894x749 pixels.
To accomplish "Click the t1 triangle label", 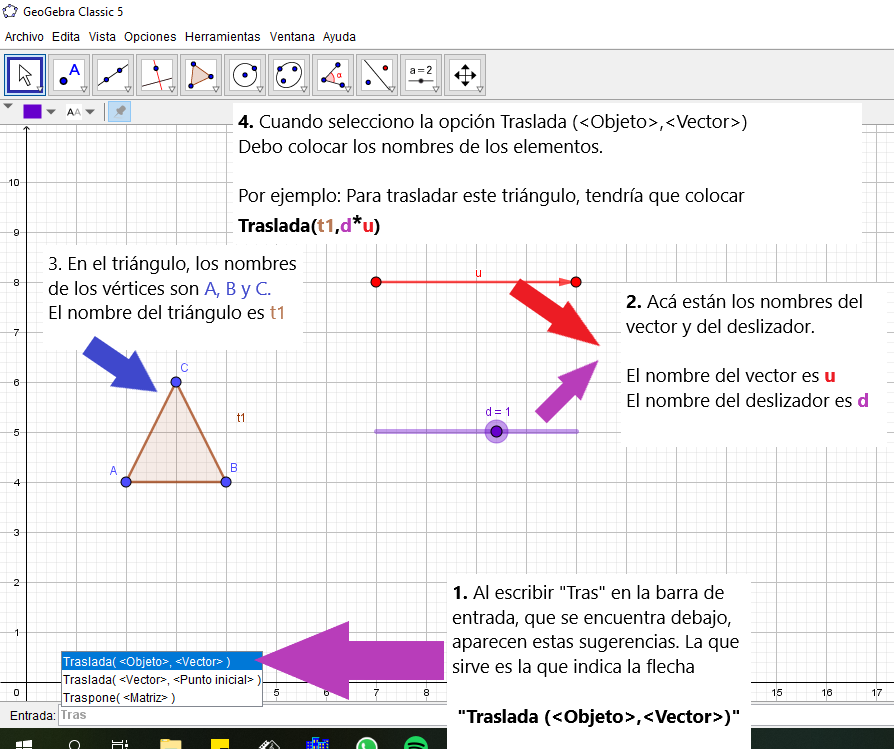I will tap(241, 418).
